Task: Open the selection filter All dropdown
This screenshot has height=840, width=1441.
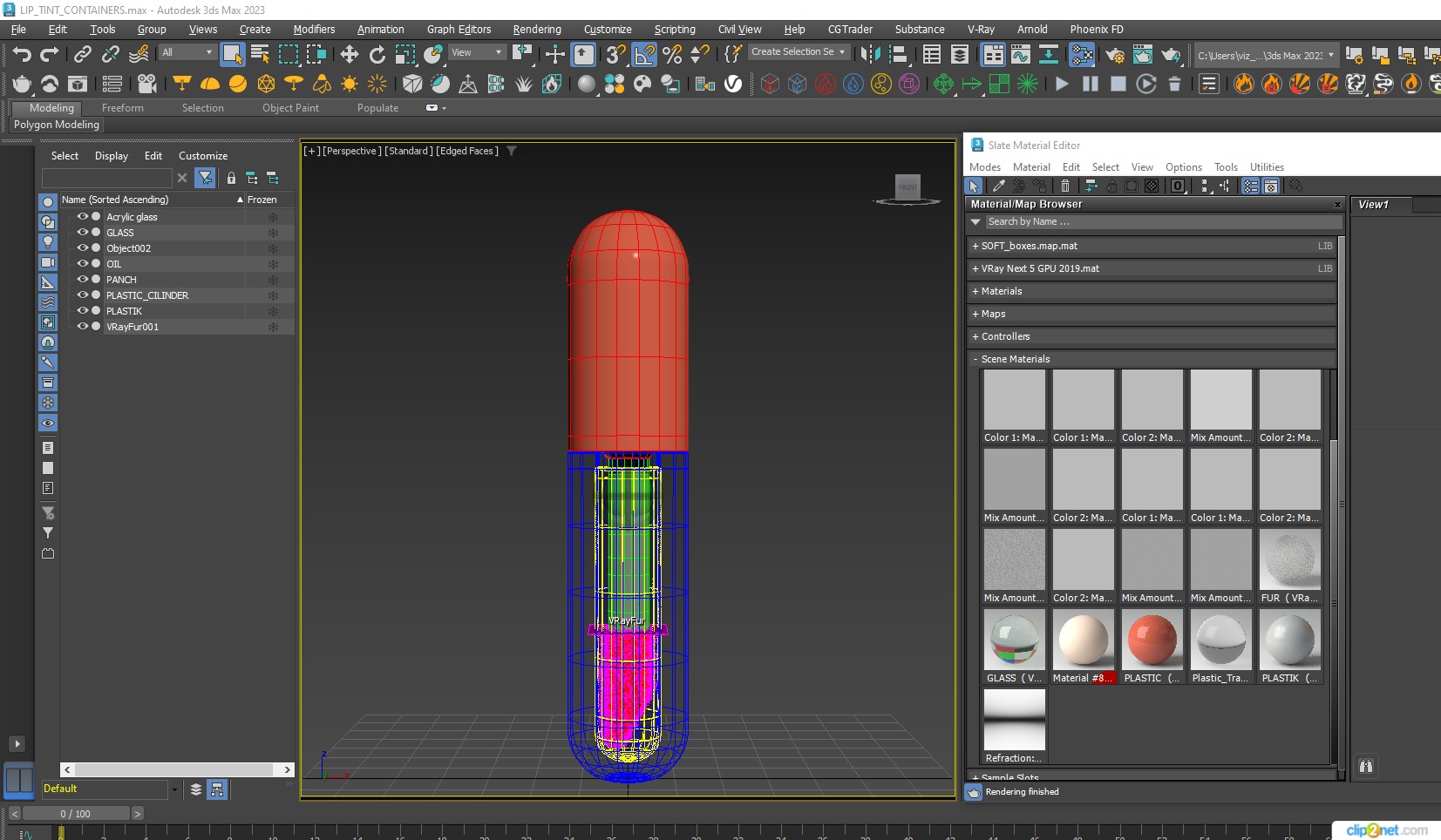Action: [187, 52]
